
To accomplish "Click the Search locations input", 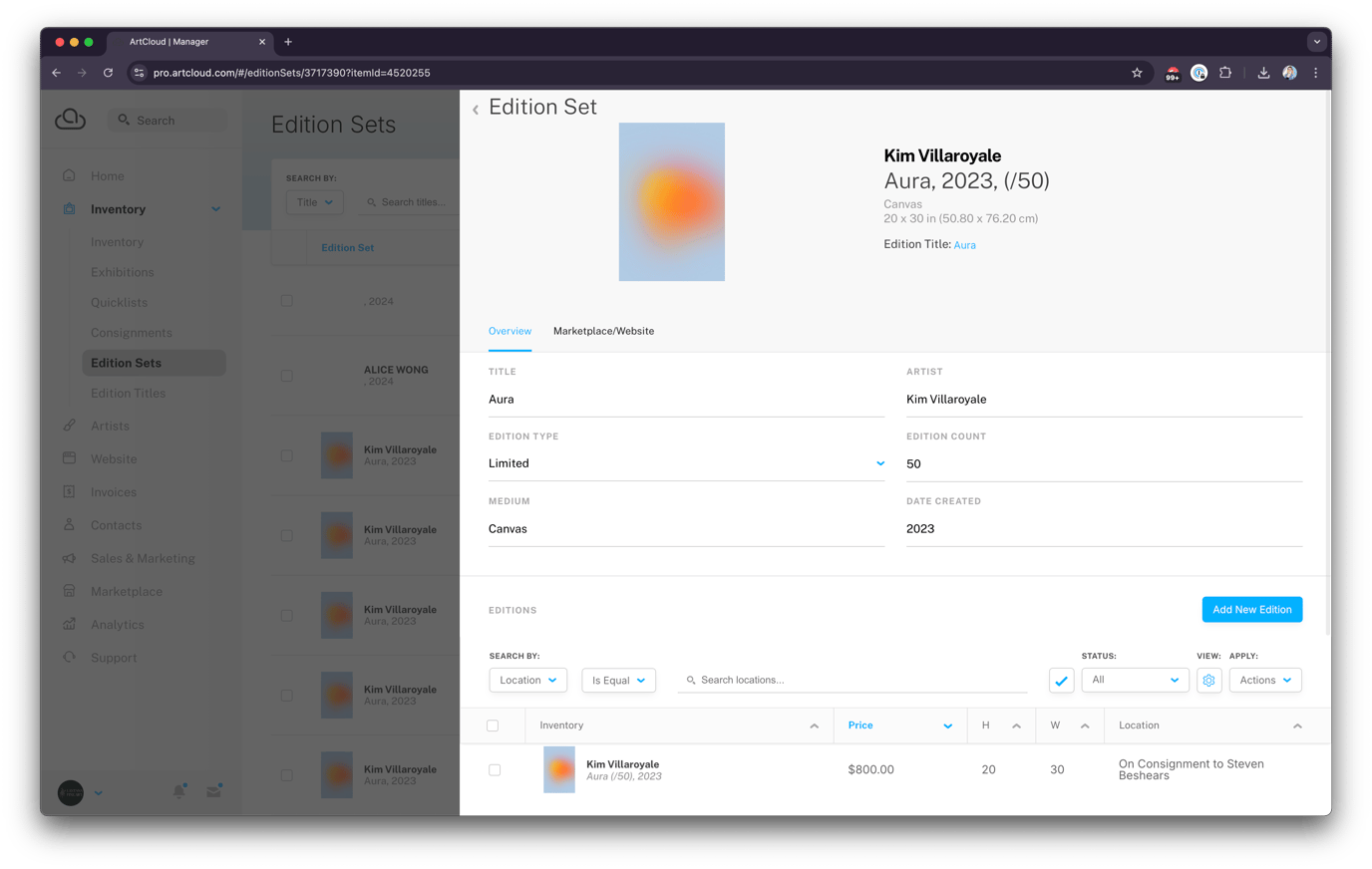I will (x=853, y=681).
